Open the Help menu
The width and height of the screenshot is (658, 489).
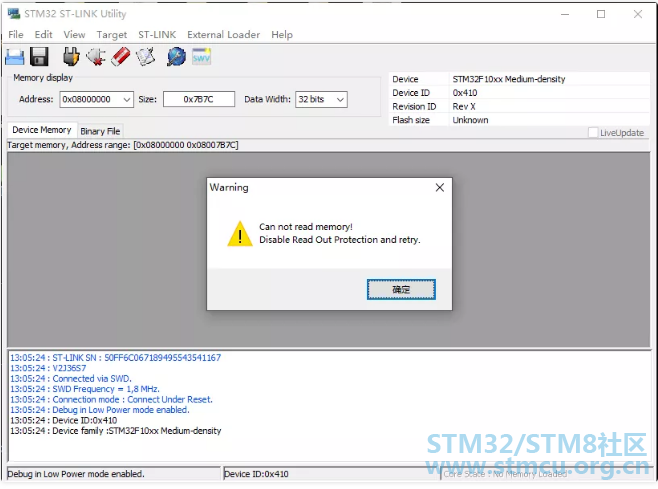[282, 34]
